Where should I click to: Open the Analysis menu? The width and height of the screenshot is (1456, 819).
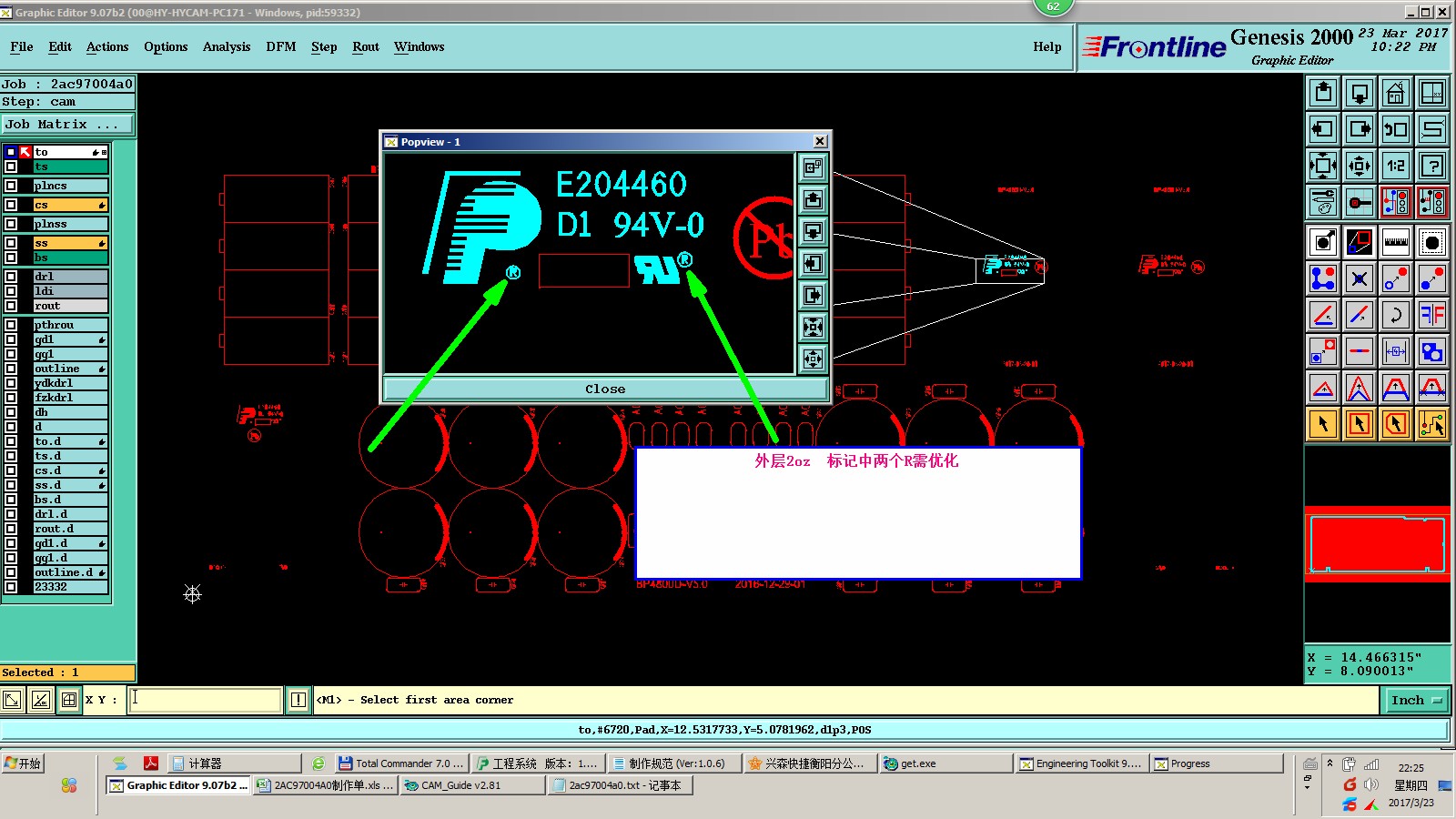227,46
